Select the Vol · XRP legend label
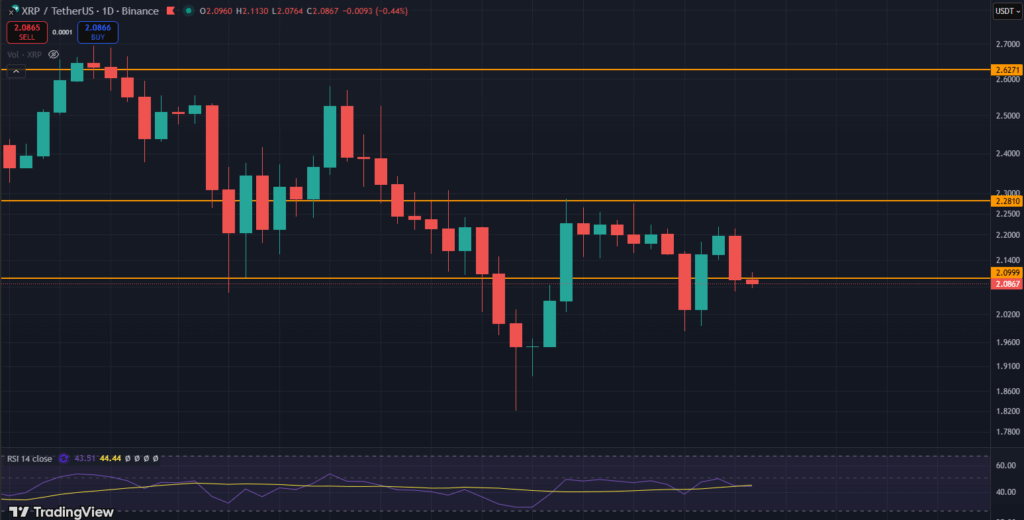Screen dimensions: 1024x520 point(25,55)
